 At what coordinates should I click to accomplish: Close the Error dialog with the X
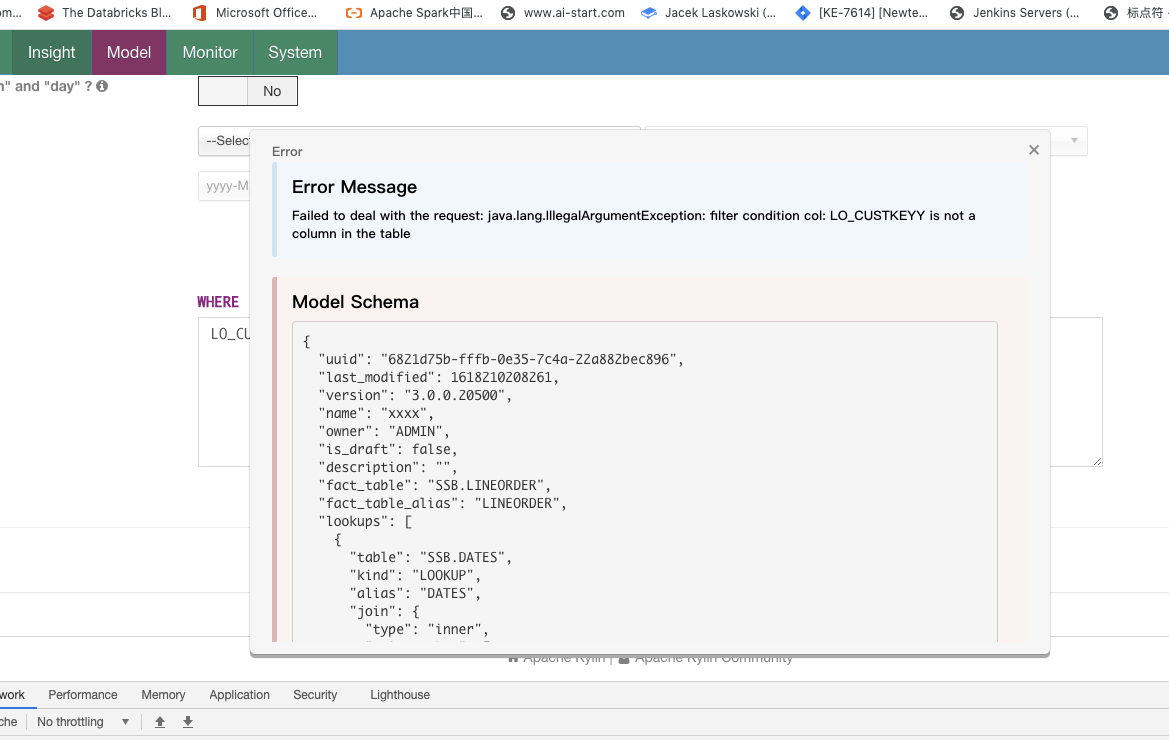pos(1033,150)
